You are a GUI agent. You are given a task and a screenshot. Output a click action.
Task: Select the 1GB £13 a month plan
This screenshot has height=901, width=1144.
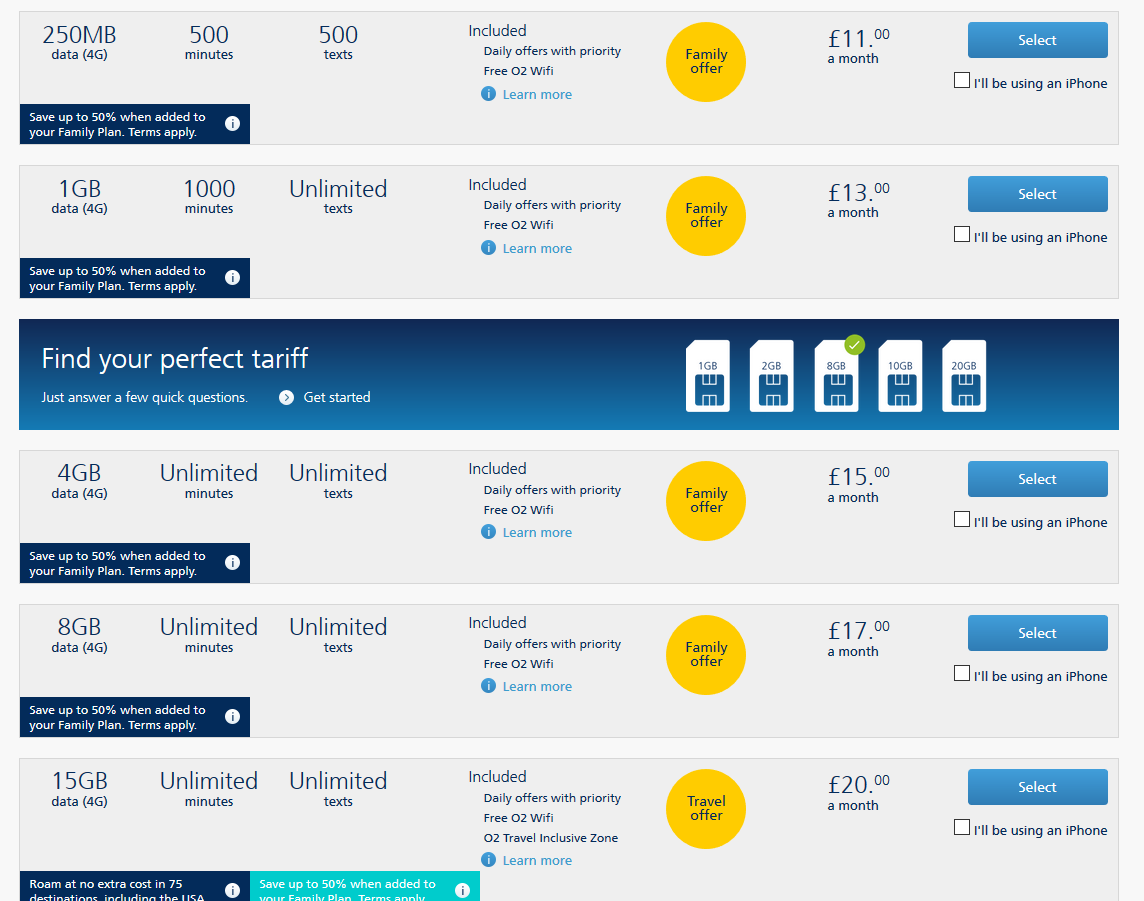tap(1037, 194)
